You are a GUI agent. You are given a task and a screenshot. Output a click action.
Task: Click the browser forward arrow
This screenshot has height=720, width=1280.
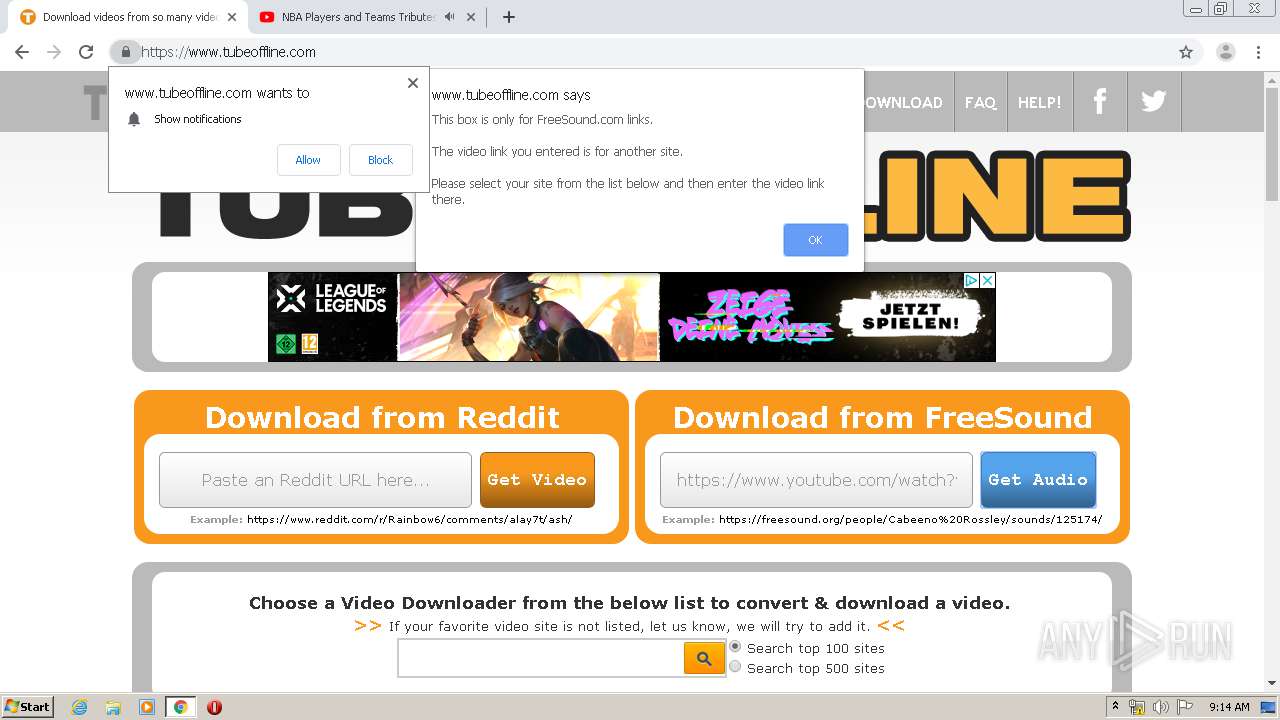54,52
